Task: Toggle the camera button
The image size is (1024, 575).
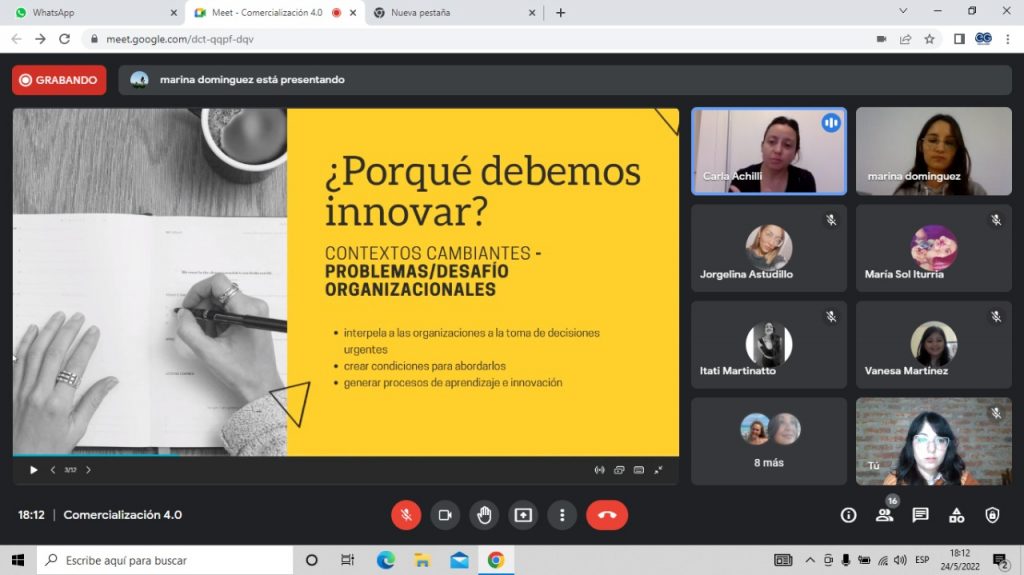Action: tap(445, 515)
